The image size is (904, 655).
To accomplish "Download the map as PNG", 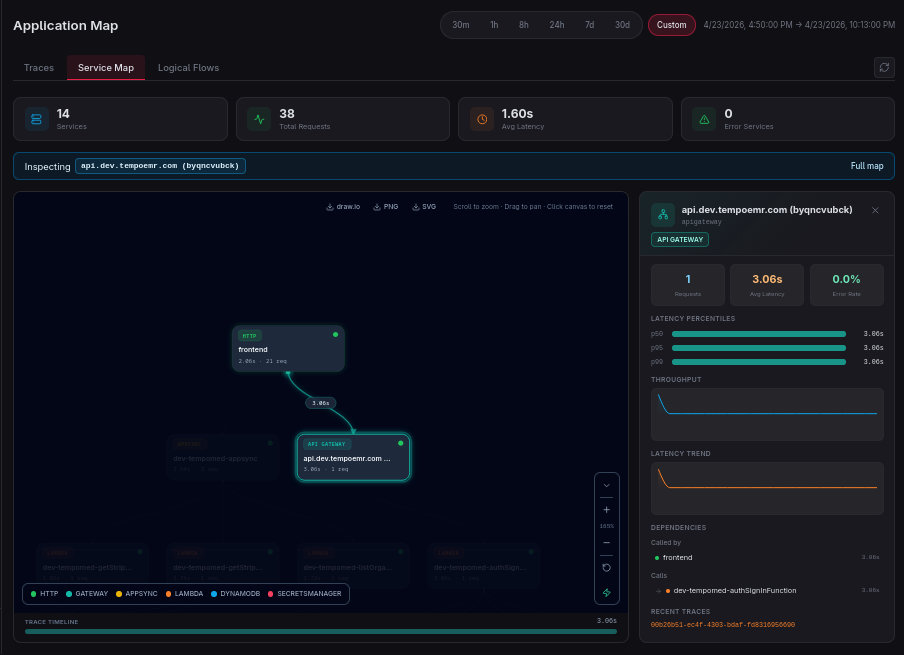I will (x=386, y=206).
